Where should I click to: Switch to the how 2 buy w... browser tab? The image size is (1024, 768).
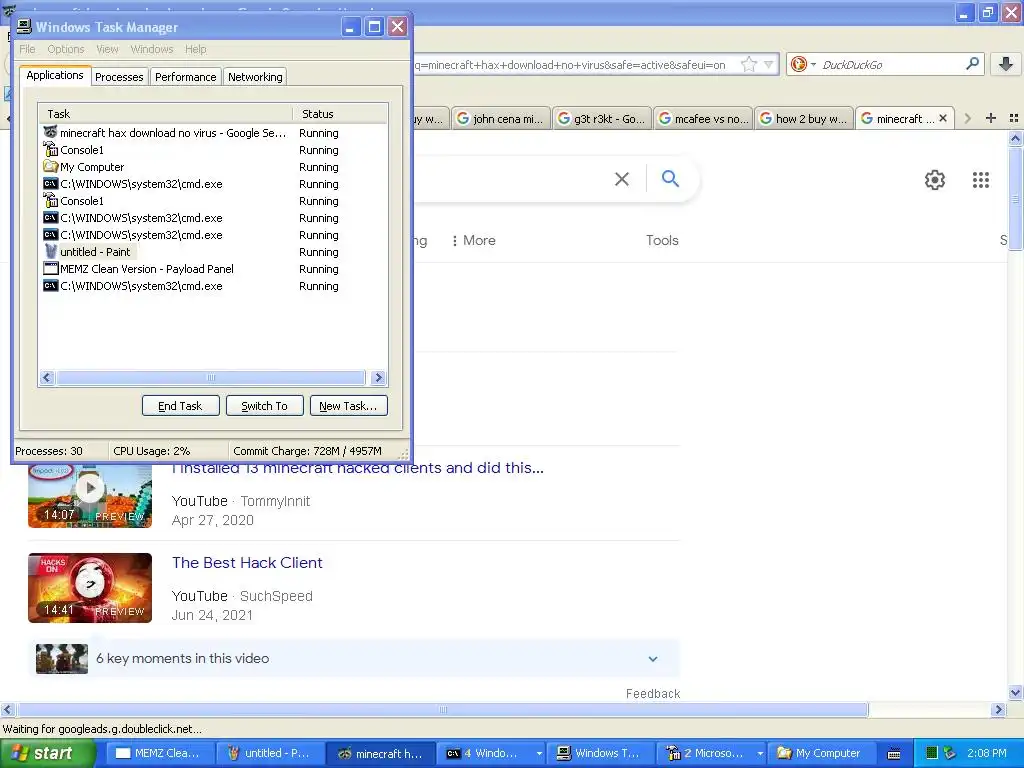pos(805,118)
